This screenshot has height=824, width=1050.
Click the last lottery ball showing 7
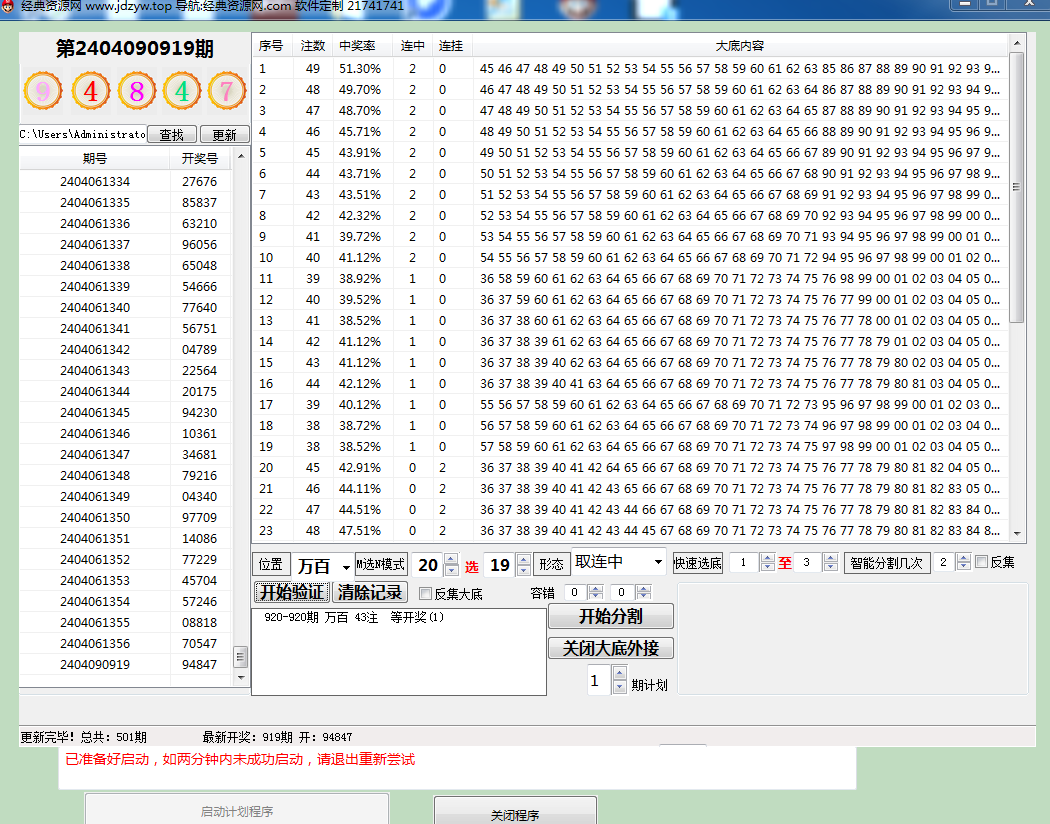click(227, 92)
